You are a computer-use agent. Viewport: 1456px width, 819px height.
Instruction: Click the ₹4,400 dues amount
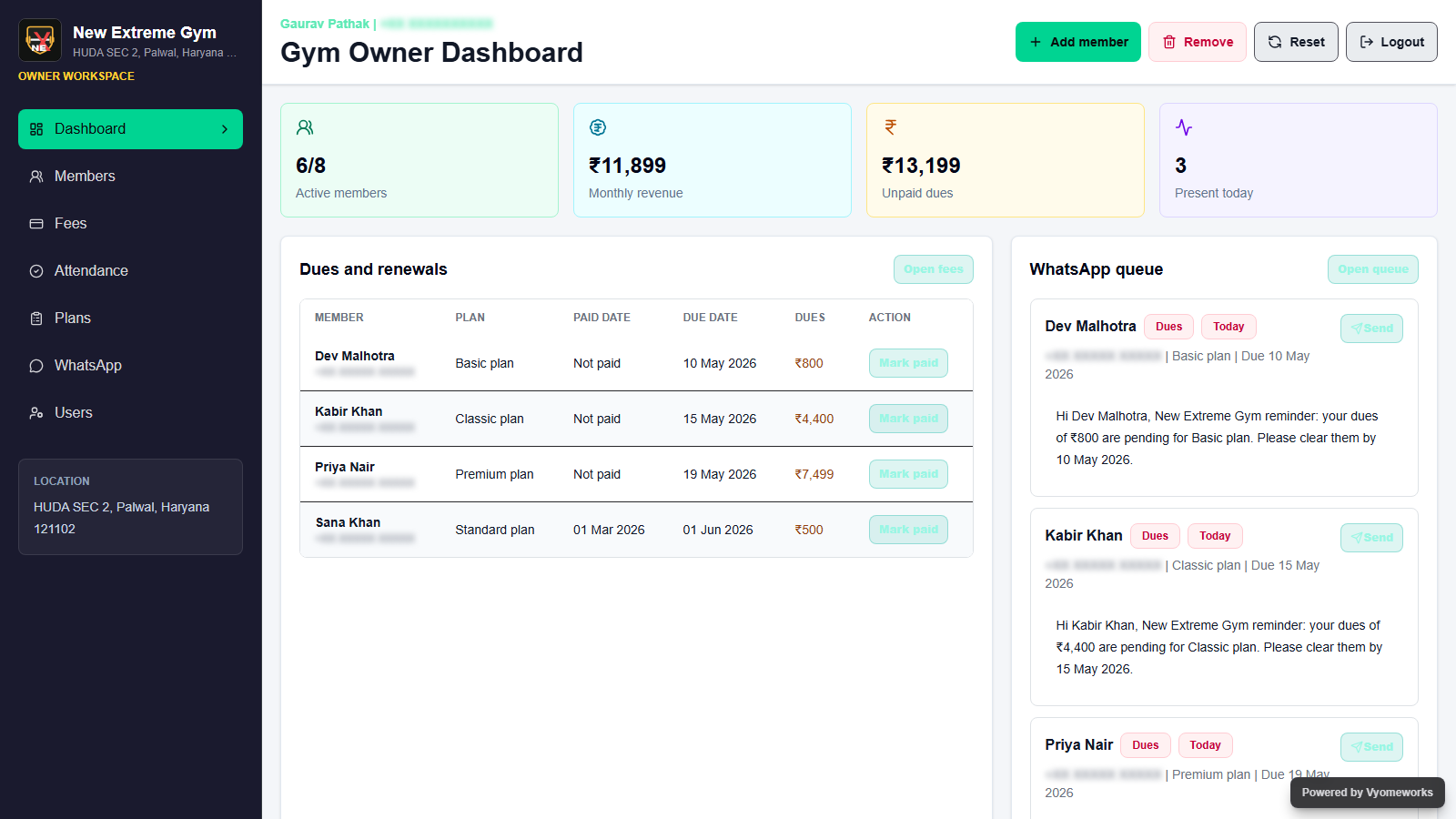[814, 419]
